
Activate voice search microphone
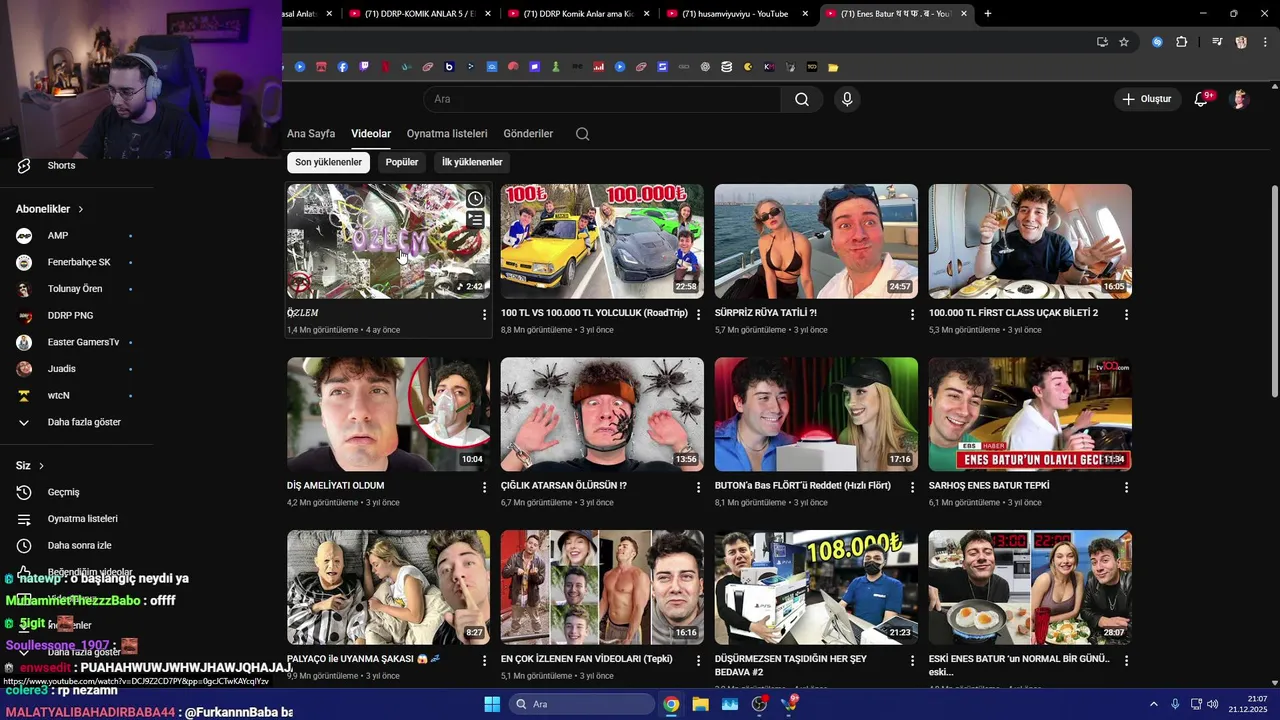847,99
